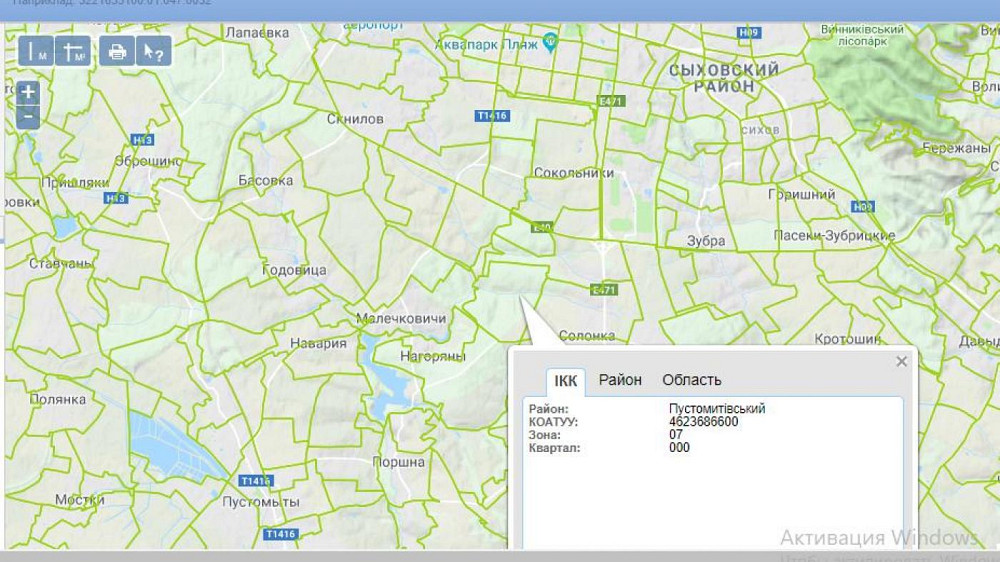This screenshot has width=1000, height=562.
Task: Activate the identify info cursor tool
Action: (x=154, y=51)
